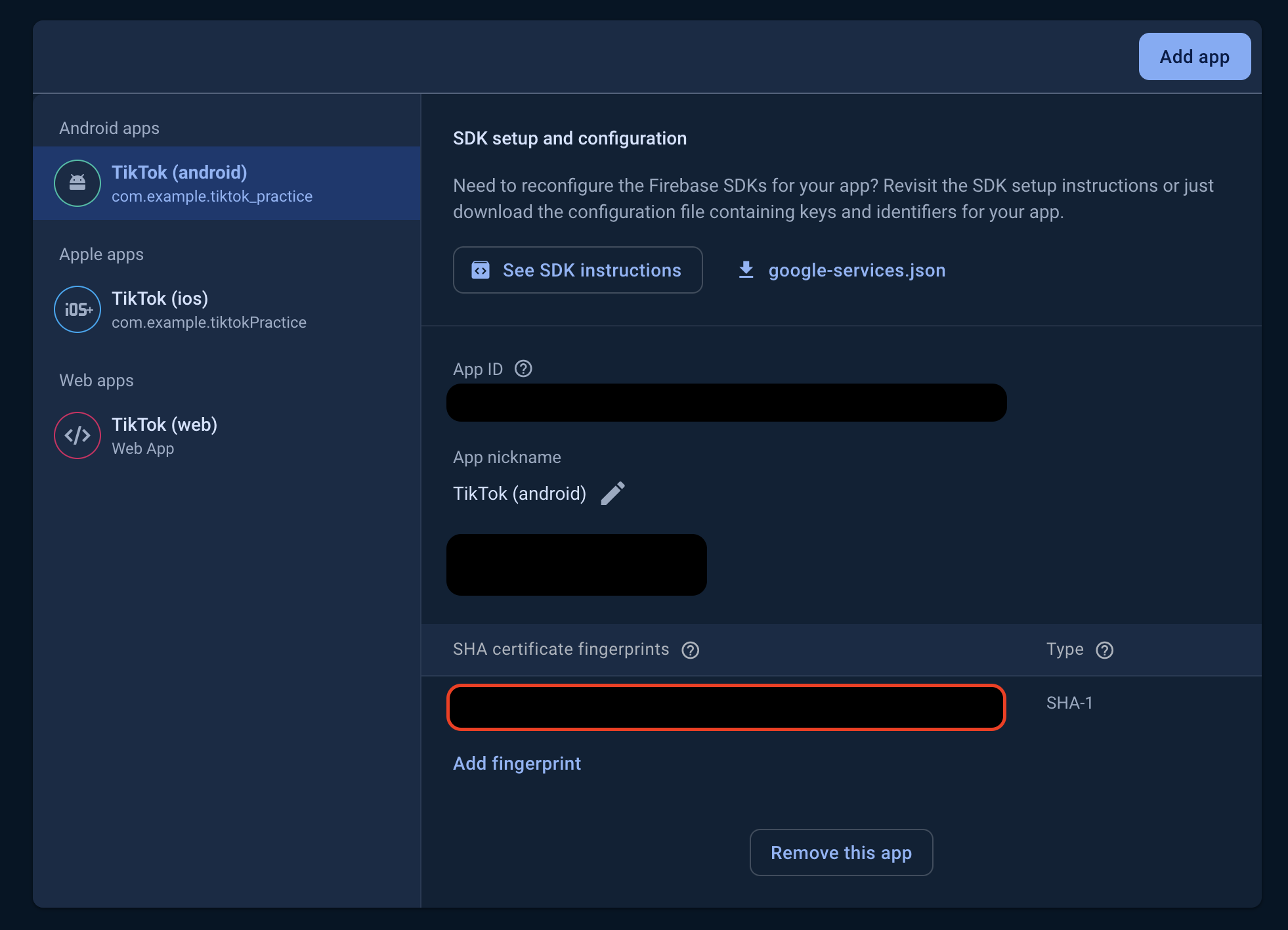
Task: Click SDK setup and configuration heading
Action: point(570,138)
